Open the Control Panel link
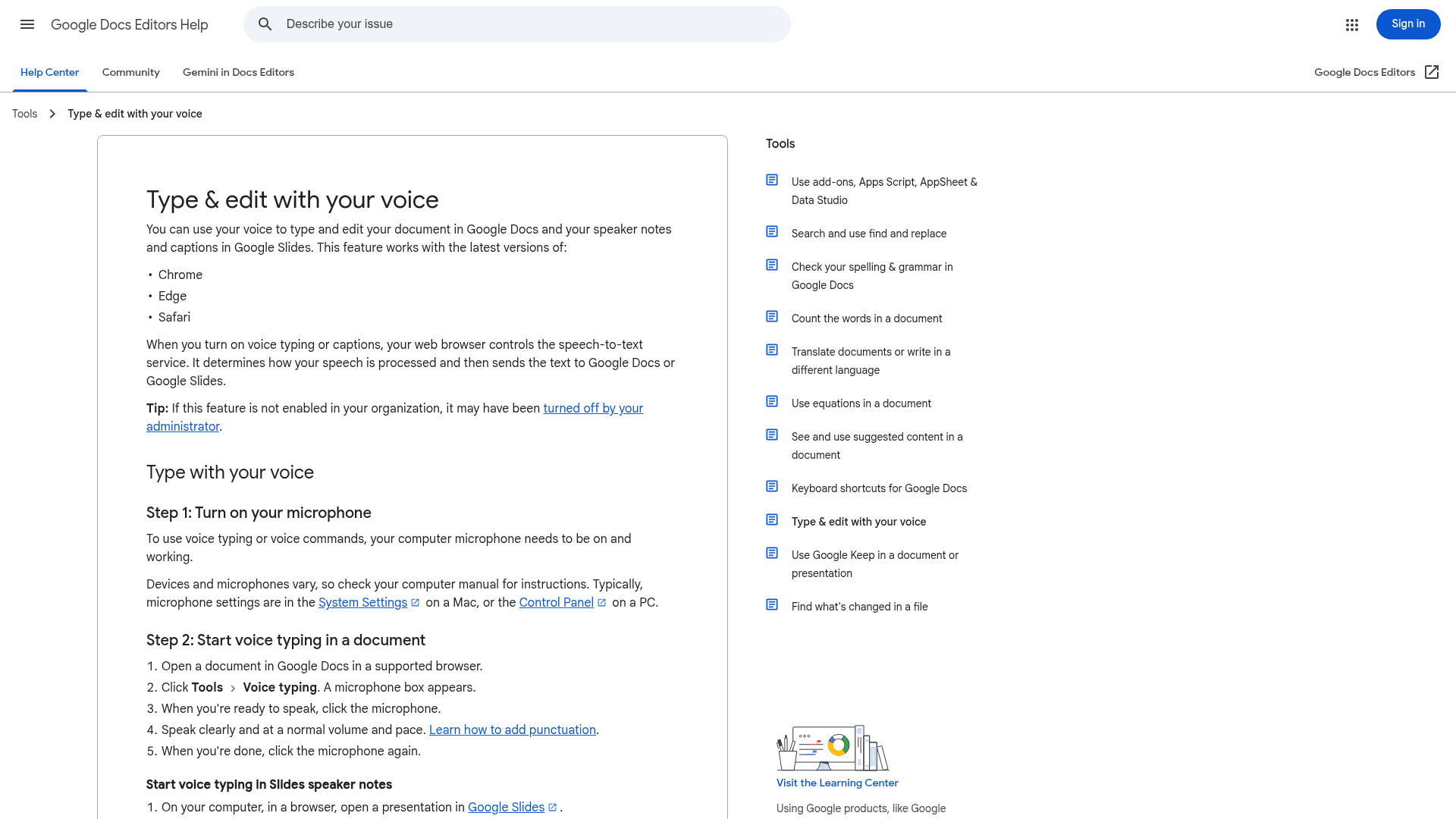 tap(556, 602)
